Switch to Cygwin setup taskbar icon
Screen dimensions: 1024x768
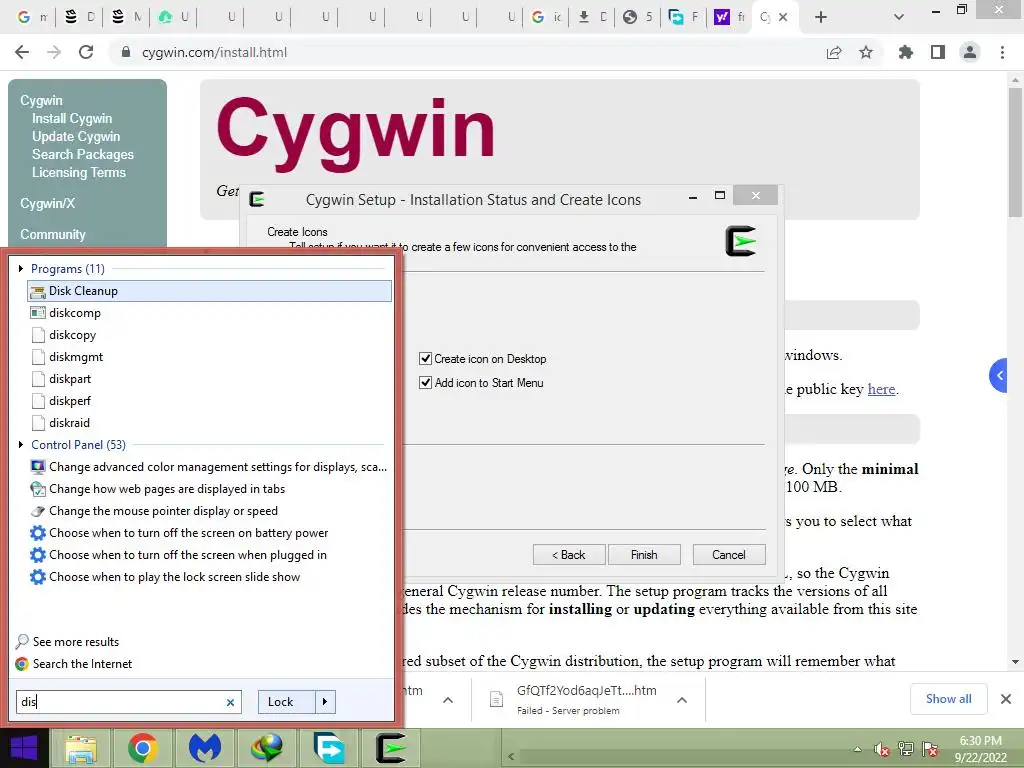391,748
